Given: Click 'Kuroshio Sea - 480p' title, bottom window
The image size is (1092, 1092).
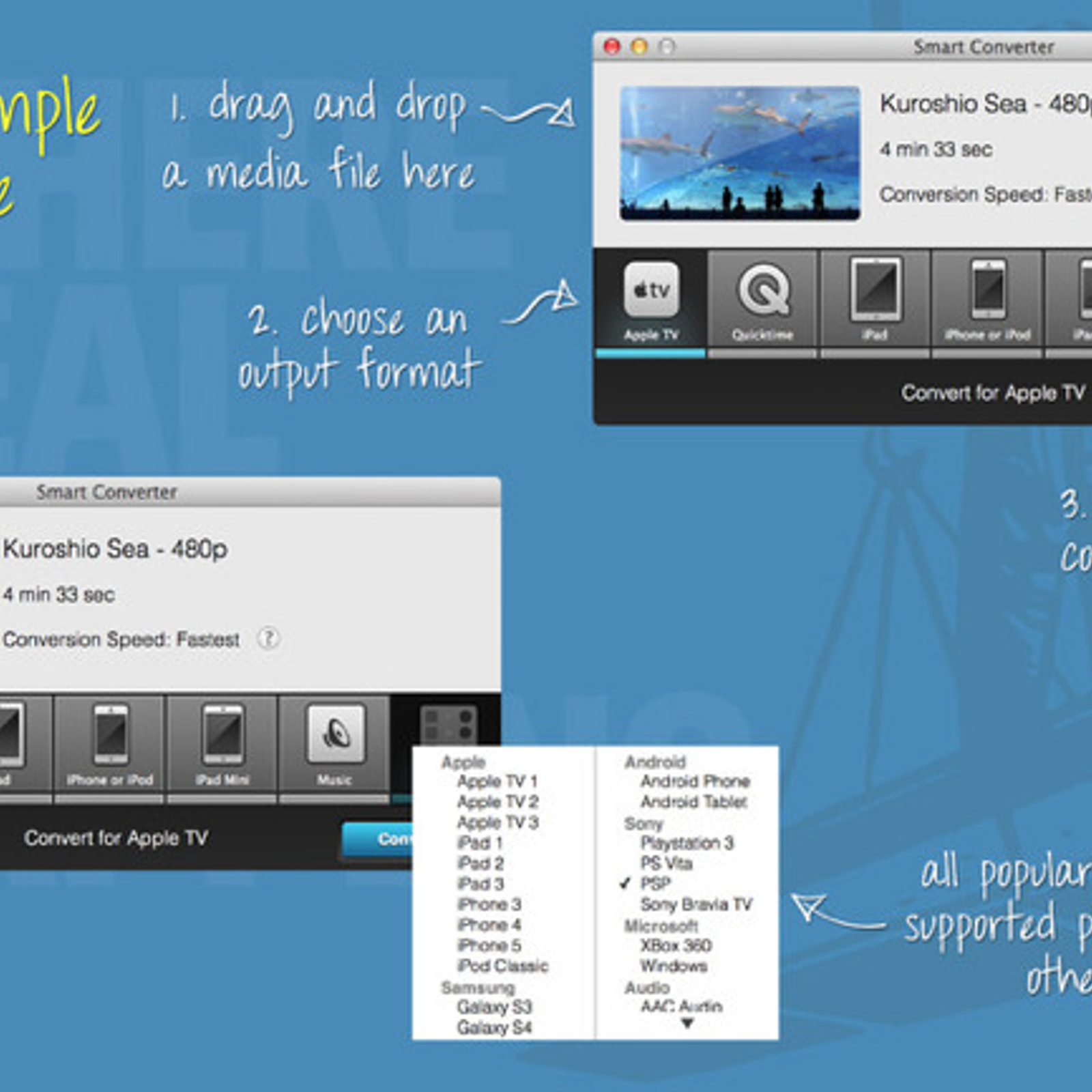Looking at the screenshot, I should click(115, 549).
